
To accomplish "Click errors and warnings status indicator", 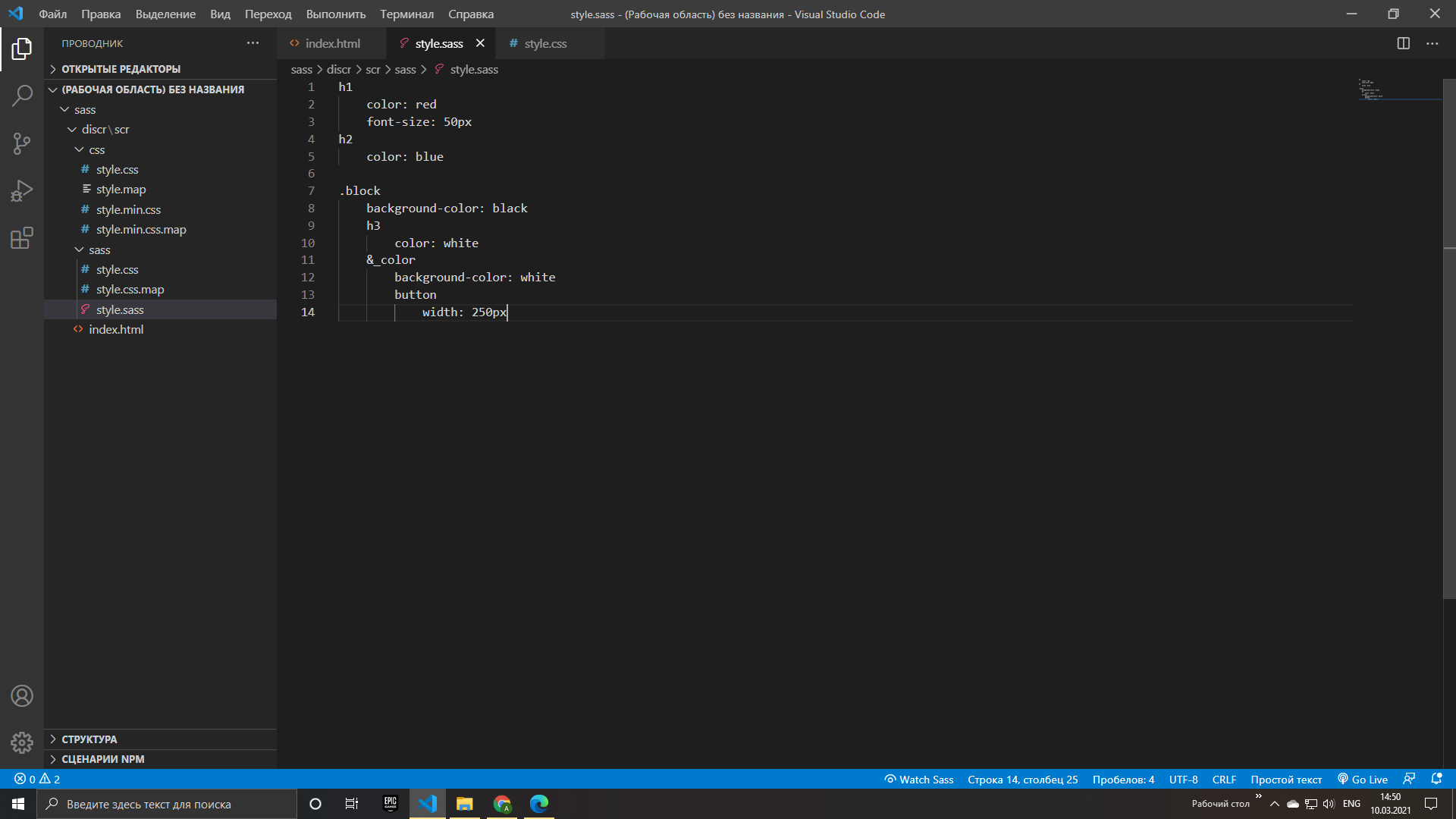I will (x=36, y=780).
